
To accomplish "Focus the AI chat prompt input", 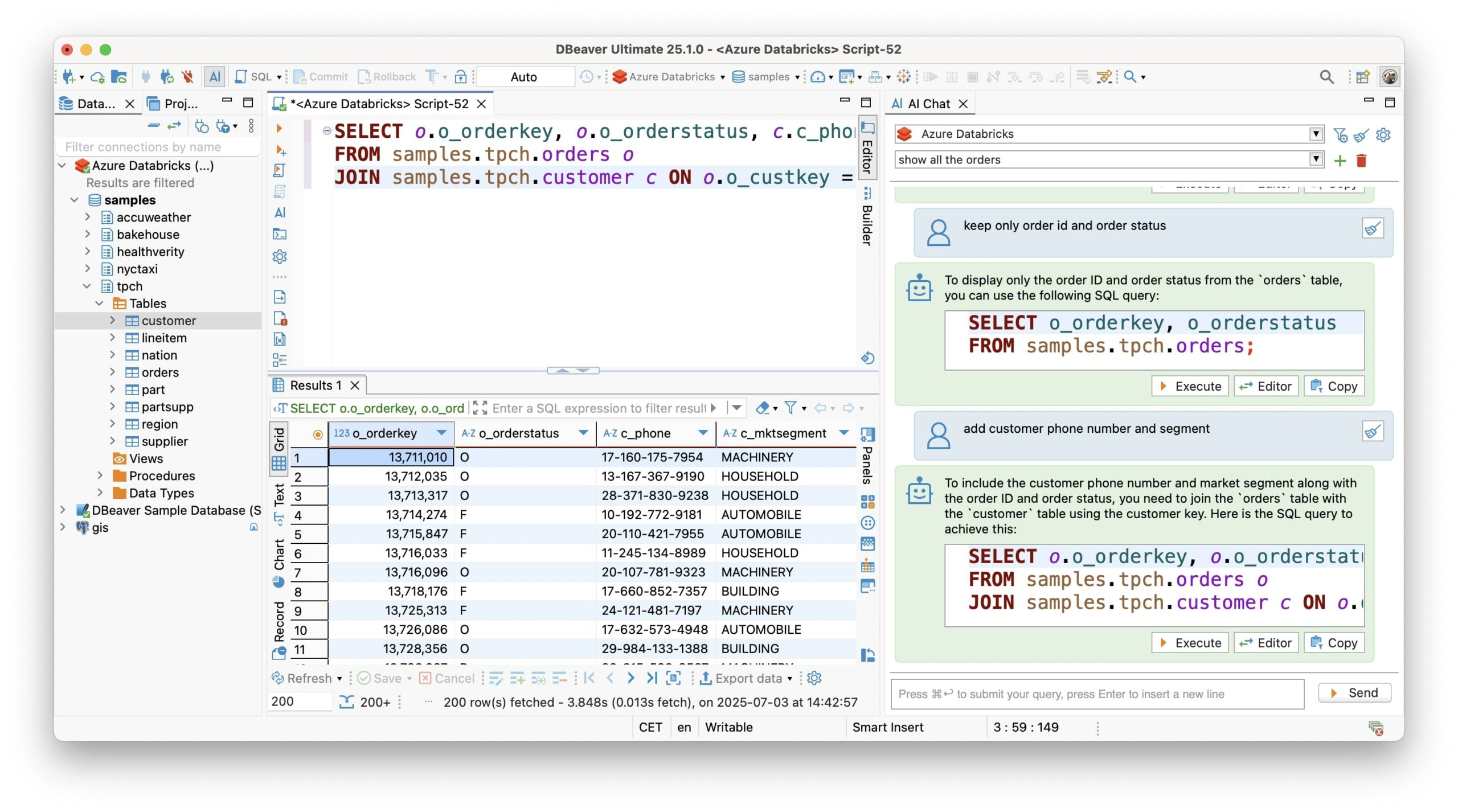I will pyautogui.click(x=1096, y=694).
